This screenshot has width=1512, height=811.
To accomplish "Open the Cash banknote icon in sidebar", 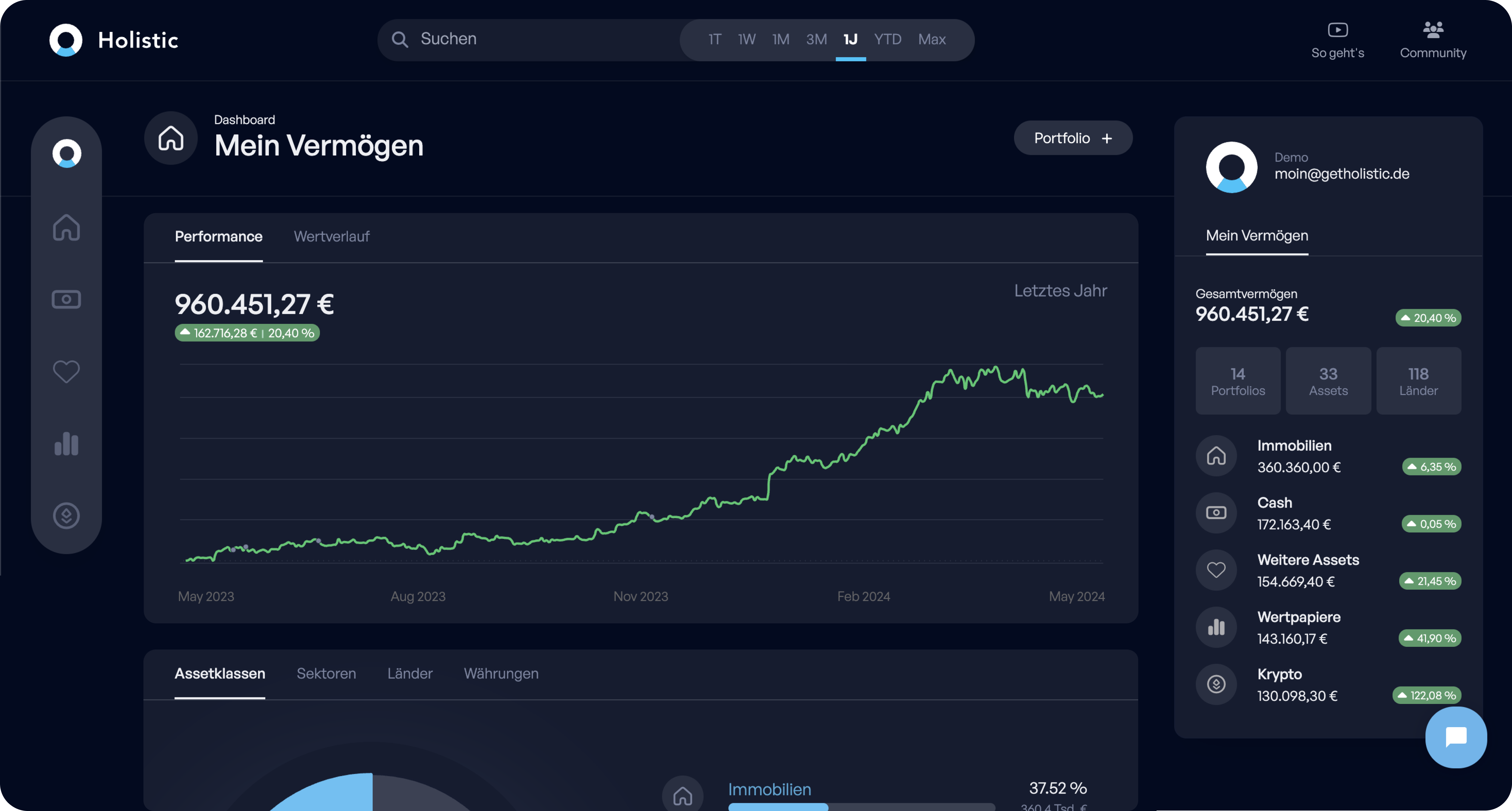I will tap(66, 299).
